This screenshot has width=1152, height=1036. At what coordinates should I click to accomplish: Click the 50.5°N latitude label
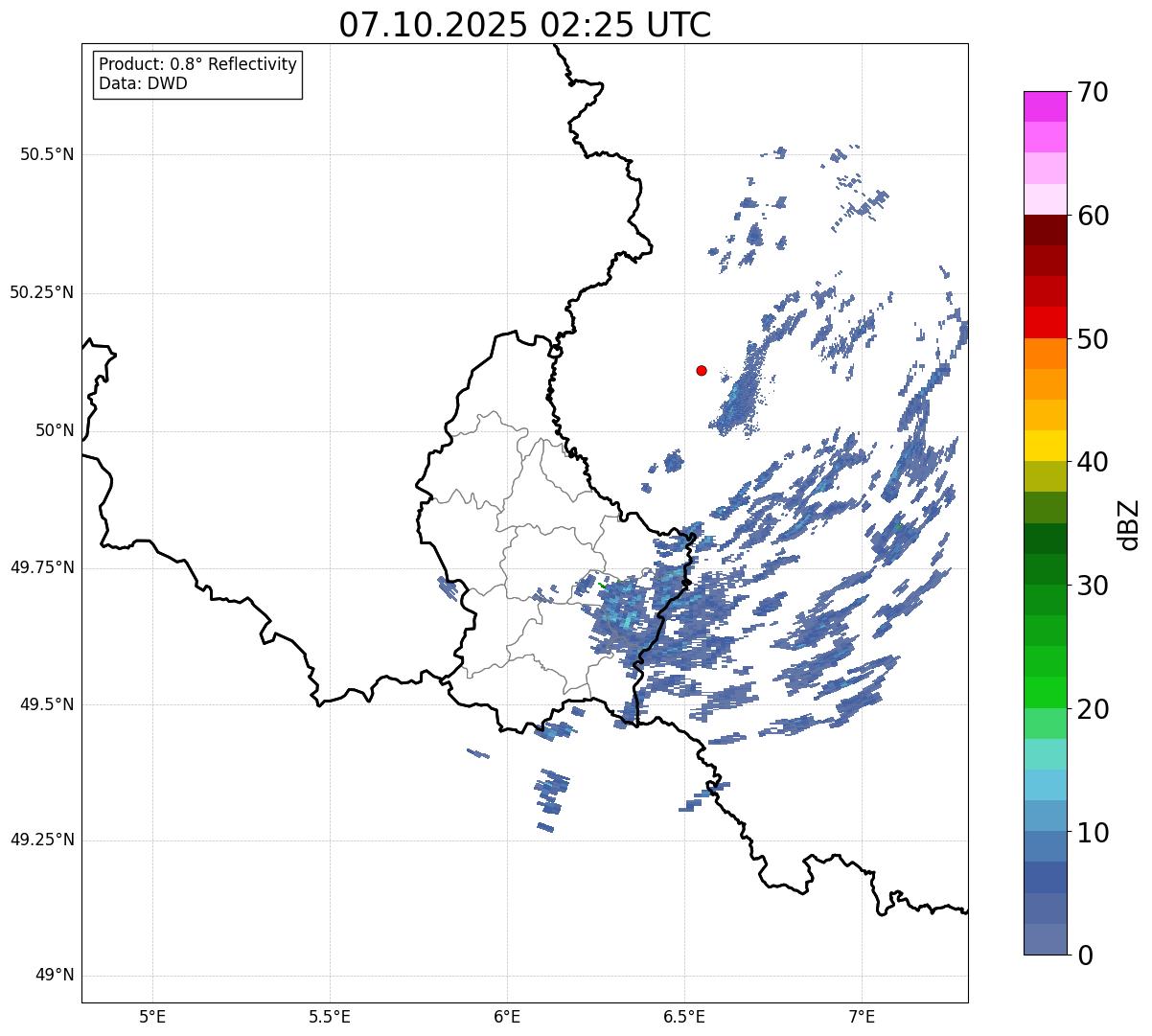[47, 154]
